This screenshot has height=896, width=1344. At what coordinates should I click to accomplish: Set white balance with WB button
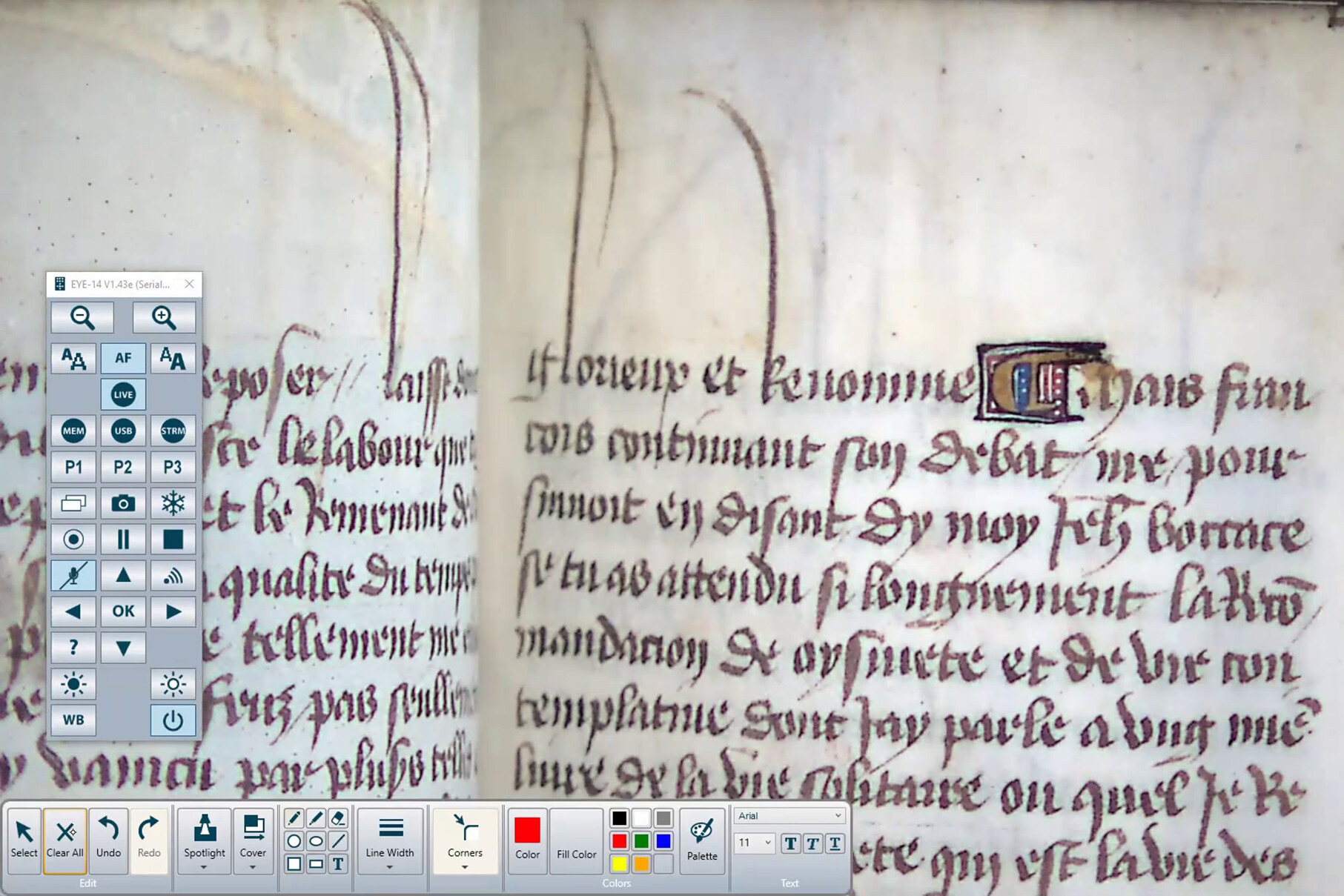[73, 720]
